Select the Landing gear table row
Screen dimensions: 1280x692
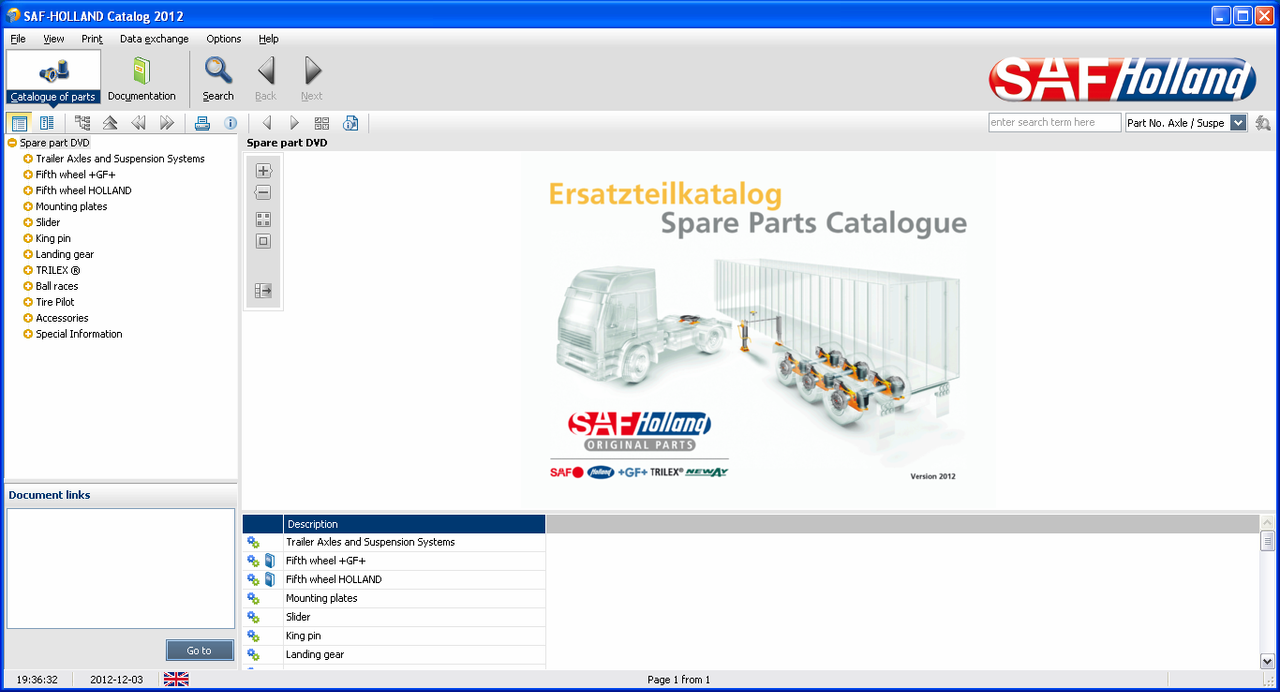click(x=394, y=655)
